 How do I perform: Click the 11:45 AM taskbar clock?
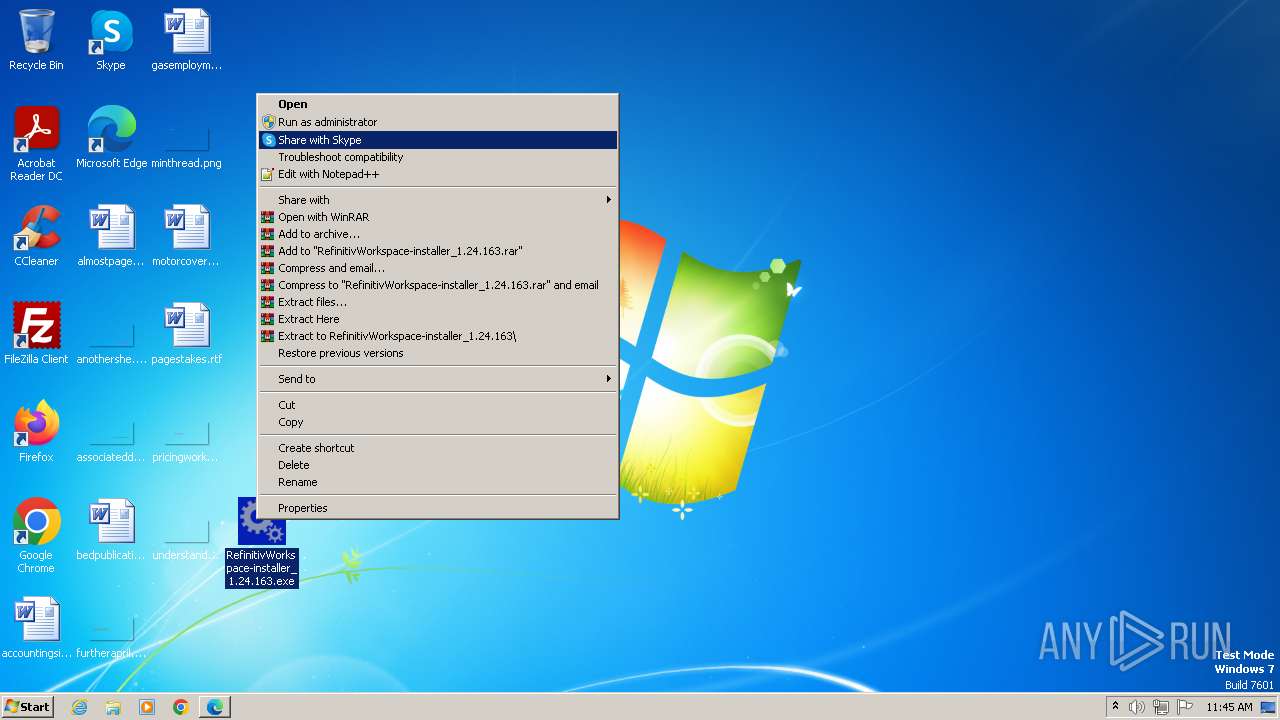pos(1229,707)
